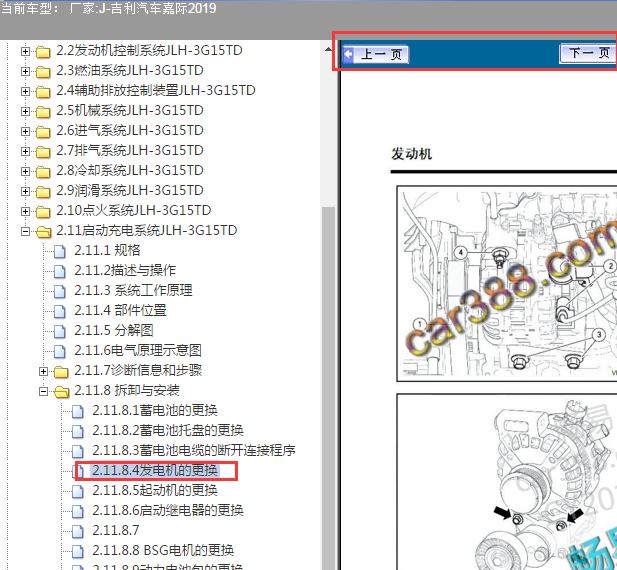
Task: Select 2.11.8.8 BSG电机的更换 entry
Action: coord(163,551)
